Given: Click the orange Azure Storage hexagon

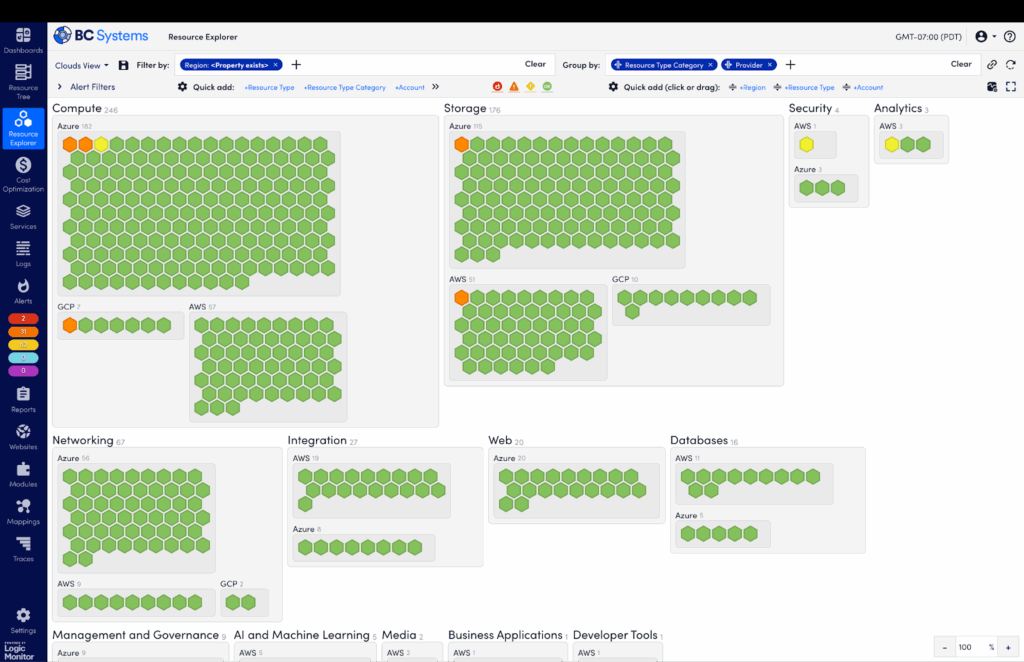Looking at the screenshot, I should tap(461, 145).
